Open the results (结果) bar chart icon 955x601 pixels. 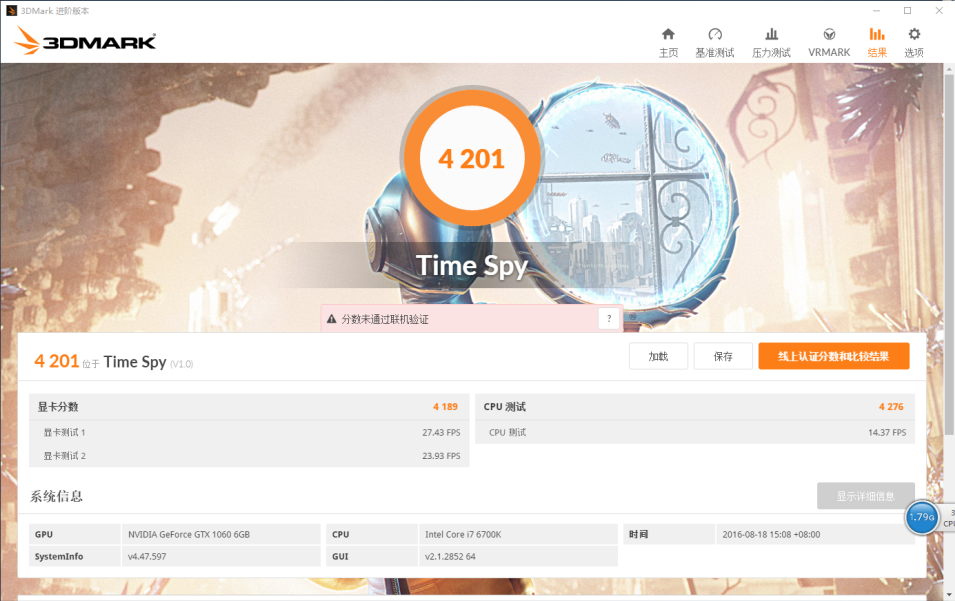(877, 34)
